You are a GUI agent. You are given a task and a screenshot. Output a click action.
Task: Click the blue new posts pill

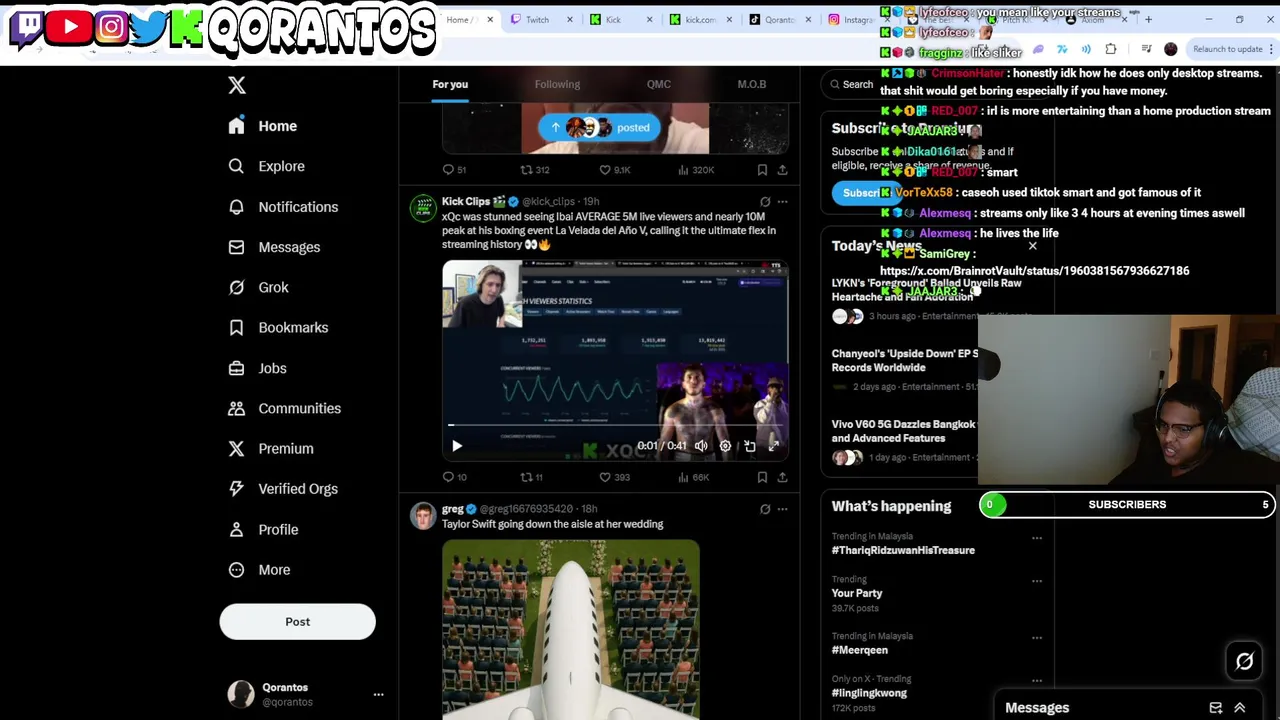pos(600,127)
